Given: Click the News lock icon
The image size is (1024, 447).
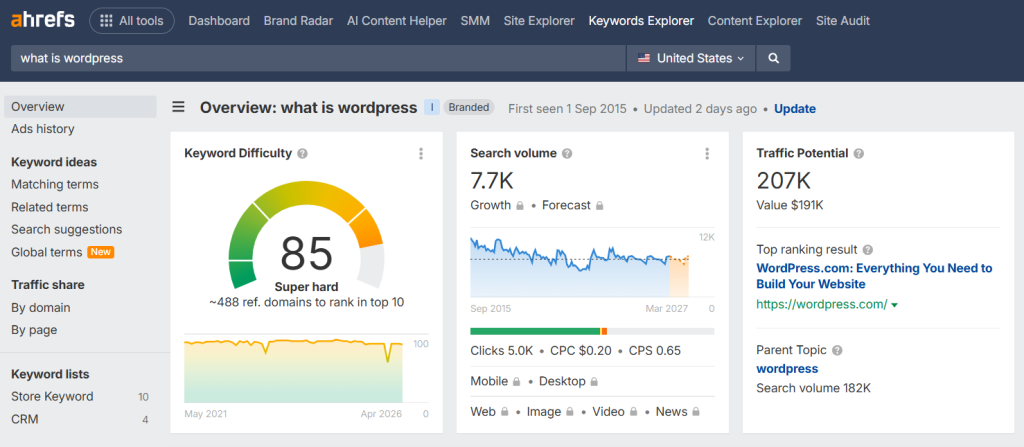Looking at the screenshot, I should [696, 412].
